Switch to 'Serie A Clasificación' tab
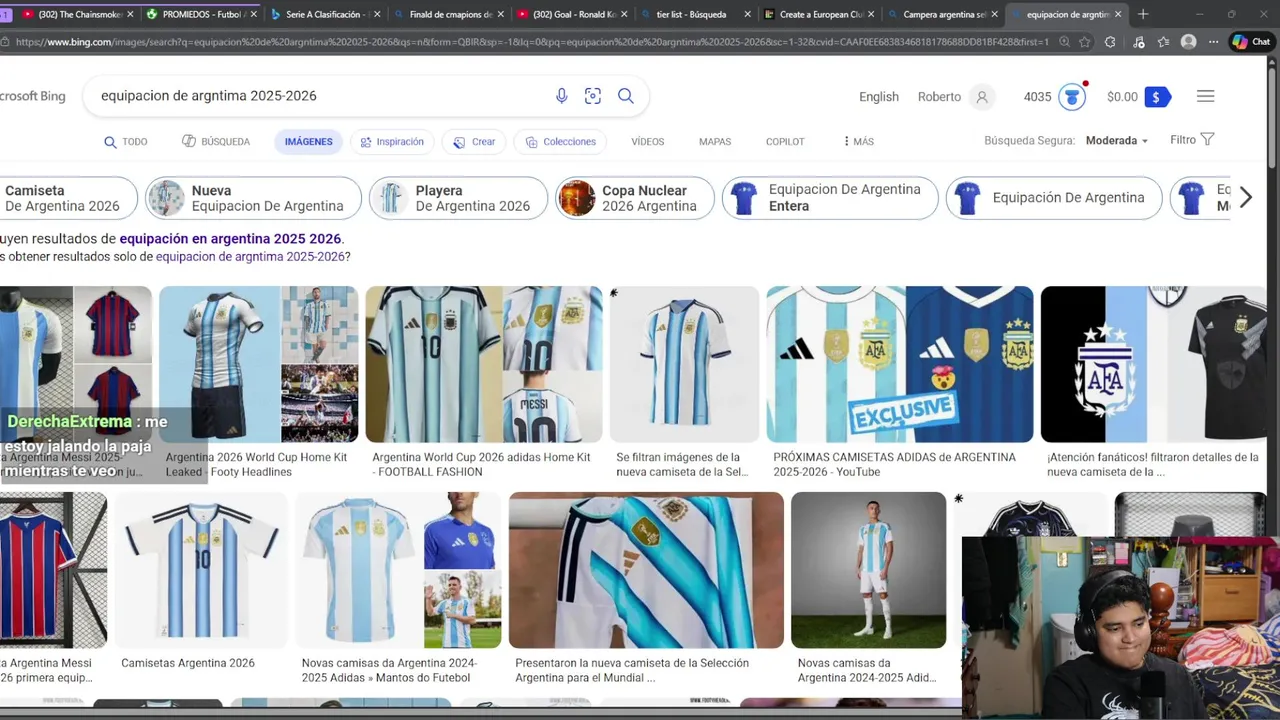 pos(324,15)
